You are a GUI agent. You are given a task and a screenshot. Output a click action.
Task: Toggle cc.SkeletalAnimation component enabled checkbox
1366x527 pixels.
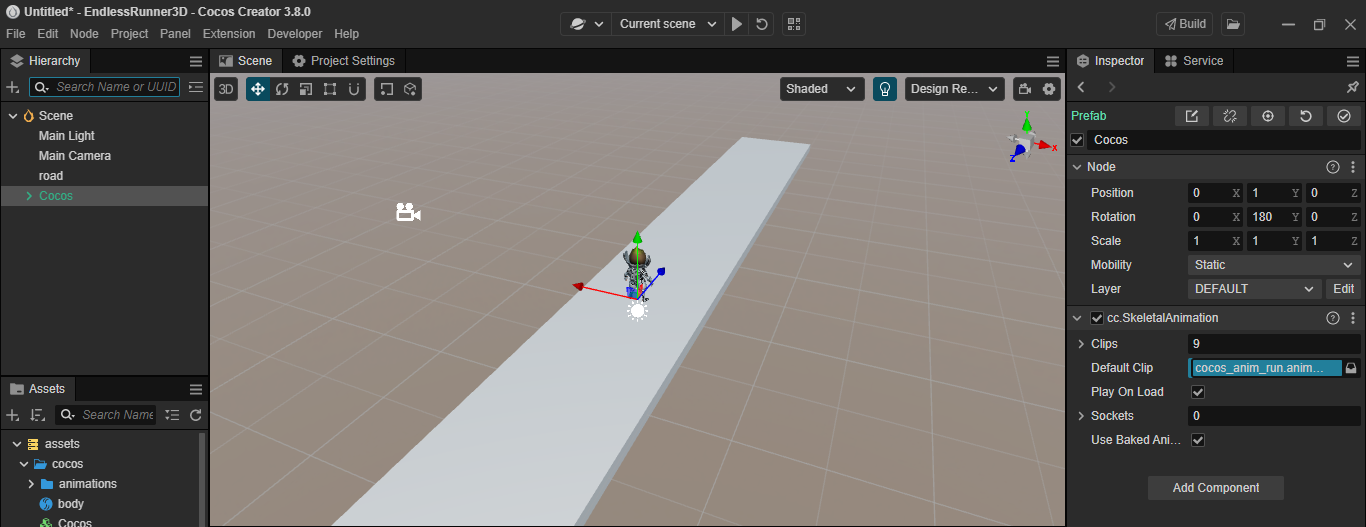[1097, 318]
